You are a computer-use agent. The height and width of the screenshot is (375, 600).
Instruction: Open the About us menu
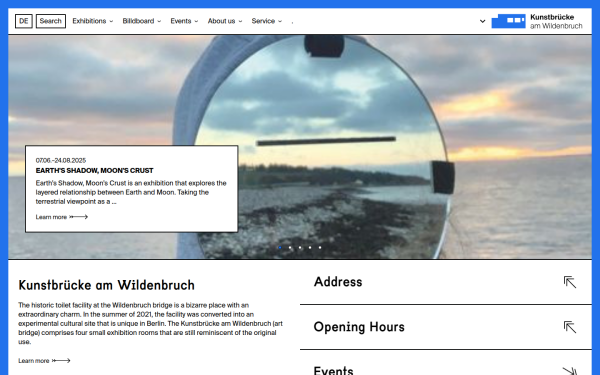coord(225,21)
